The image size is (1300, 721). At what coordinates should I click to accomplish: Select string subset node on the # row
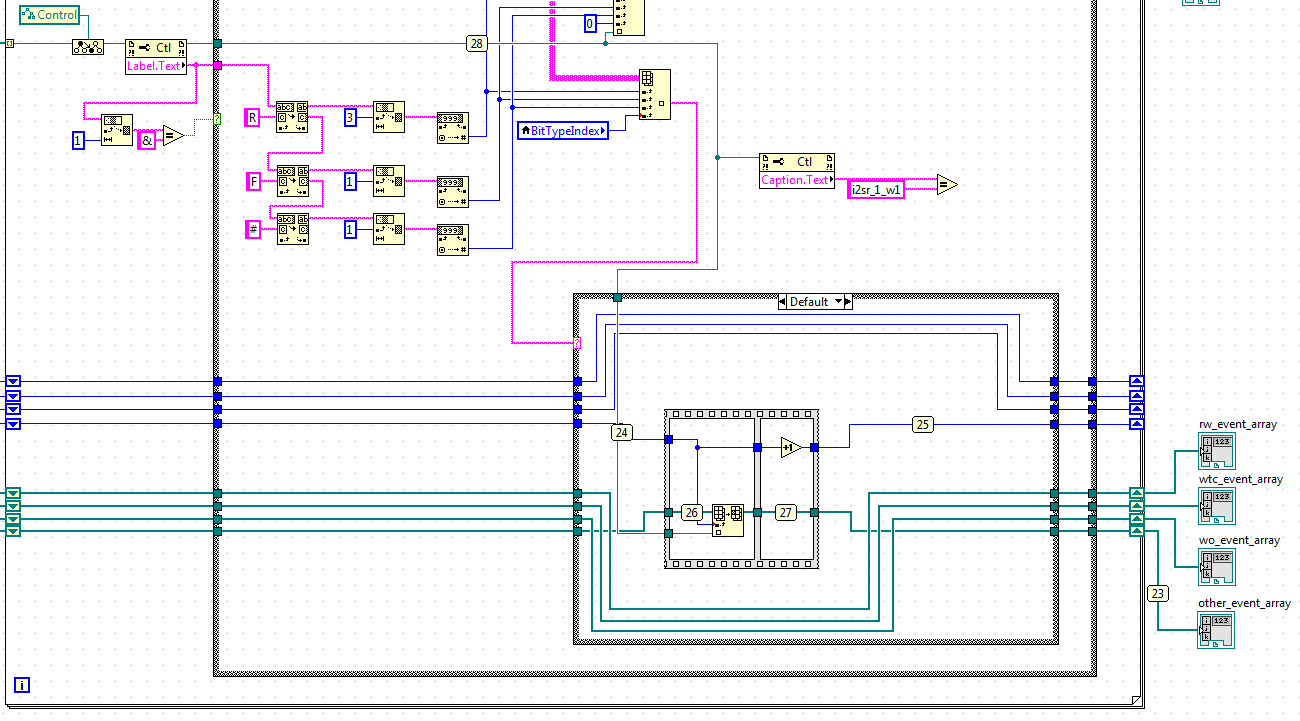pyautogui.click(x=389, y=230)
